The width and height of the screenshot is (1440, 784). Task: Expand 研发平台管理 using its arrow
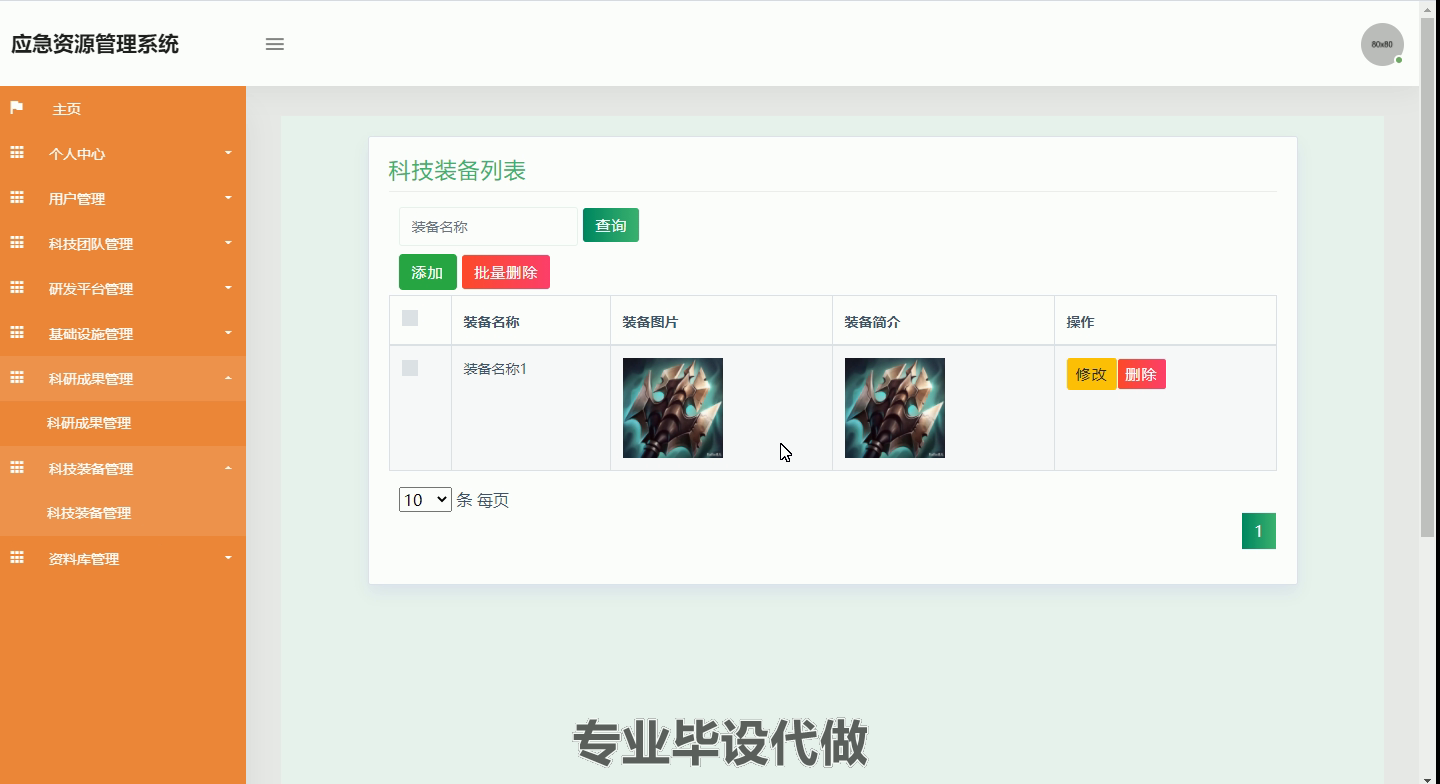(x=228, y=288)
